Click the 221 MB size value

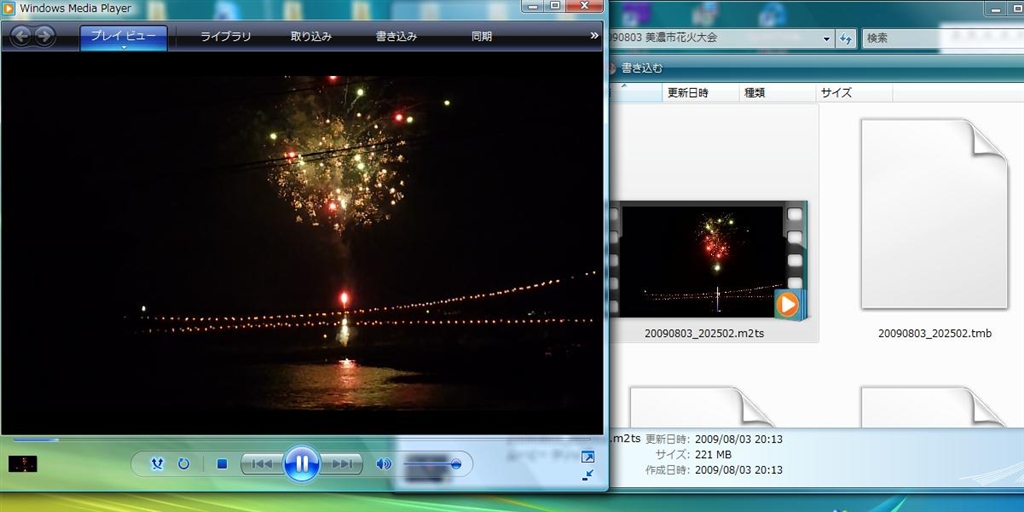coord(713,455)
